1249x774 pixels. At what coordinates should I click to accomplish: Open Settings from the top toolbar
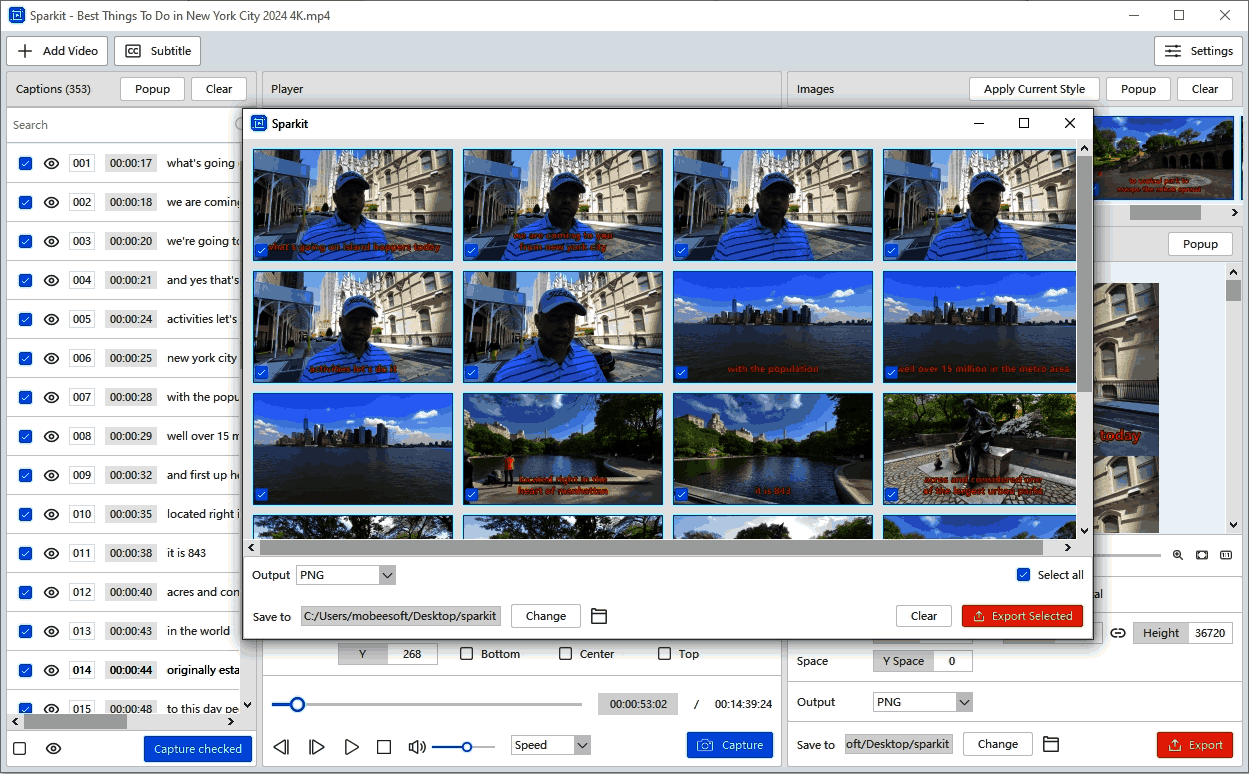pos(1198,51)
